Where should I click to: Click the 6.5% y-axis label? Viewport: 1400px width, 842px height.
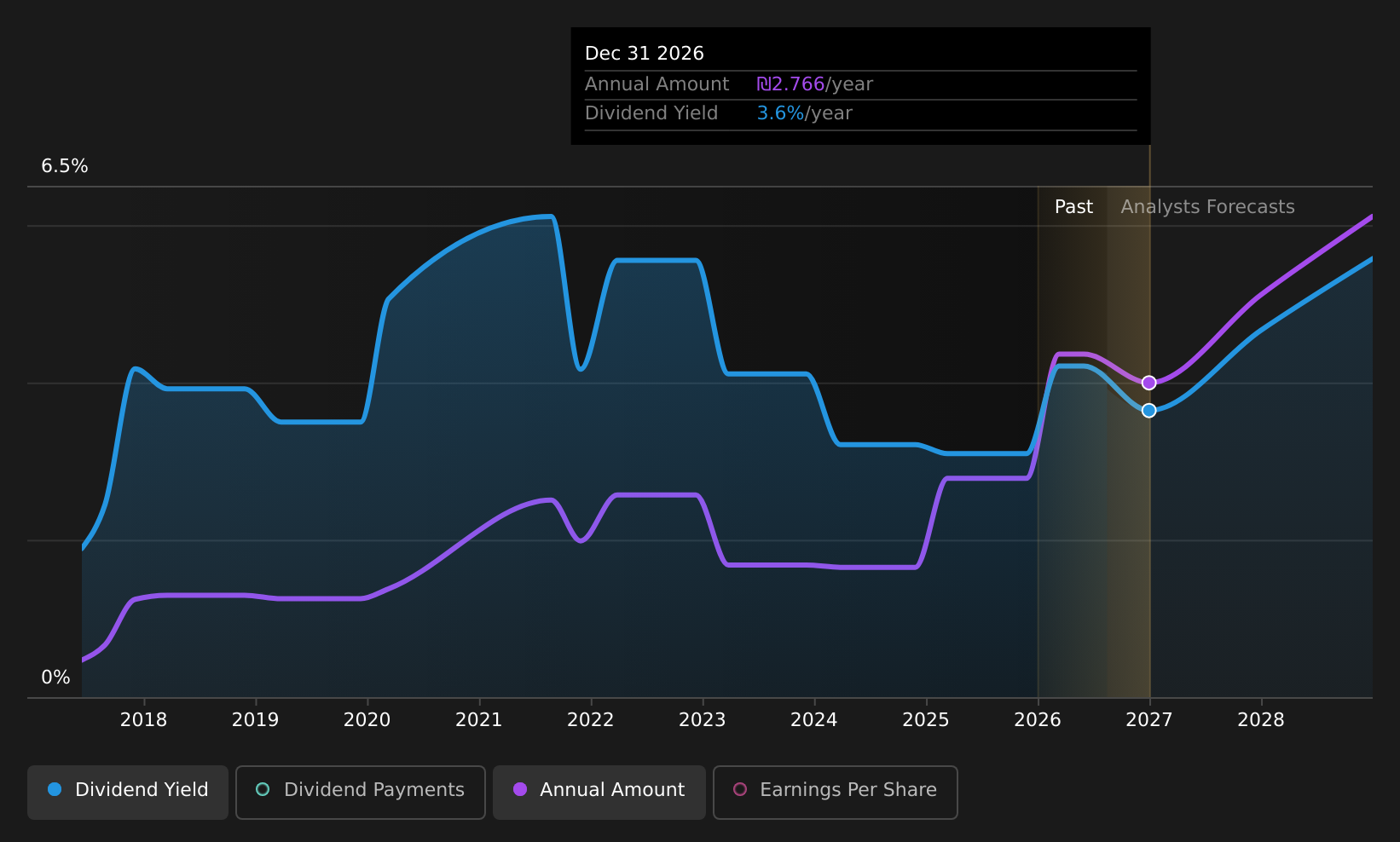point(65,166)
